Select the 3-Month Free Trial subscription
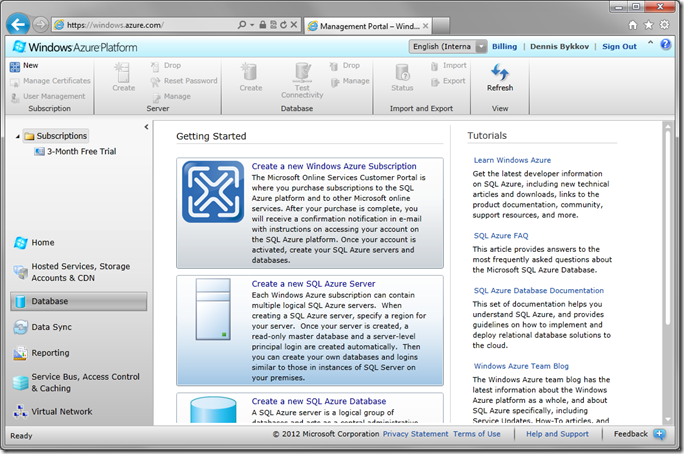Image resolution: width=684 pixels, height=454 pixels. pos(82,152)
